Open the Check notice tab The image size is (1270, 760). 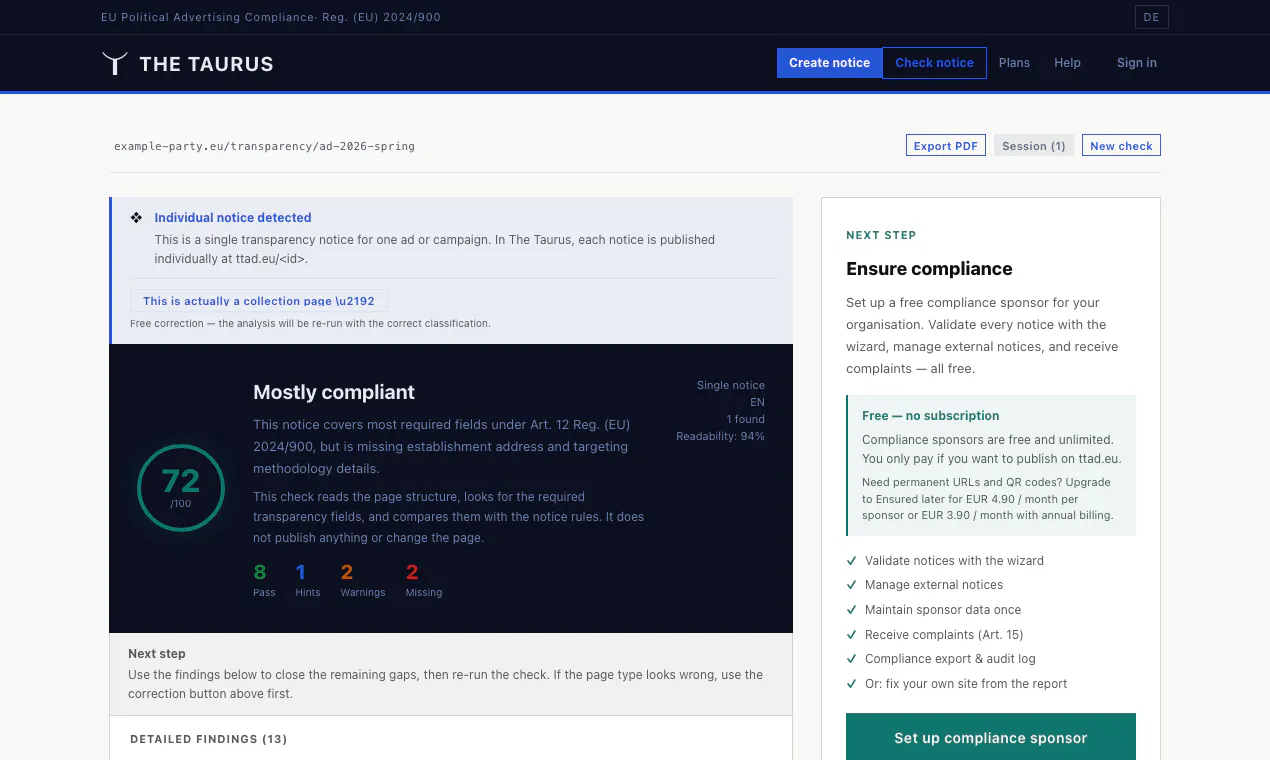[x=934, y=62]
